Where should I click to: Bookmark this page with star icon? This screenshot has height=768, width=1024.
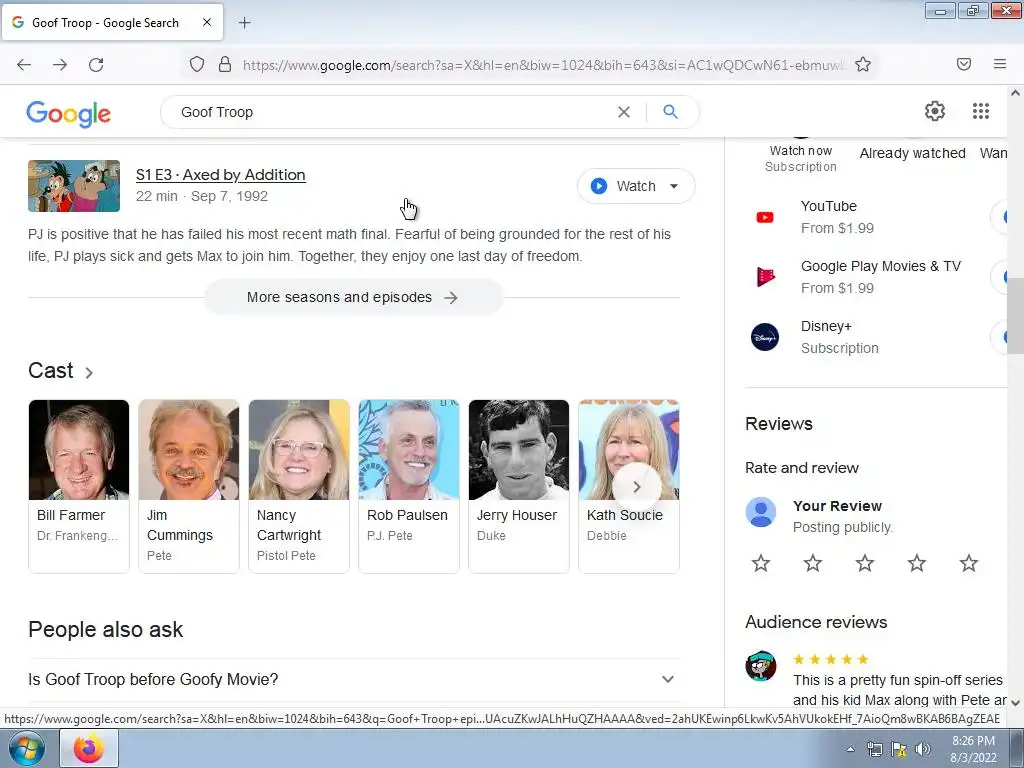863,64
